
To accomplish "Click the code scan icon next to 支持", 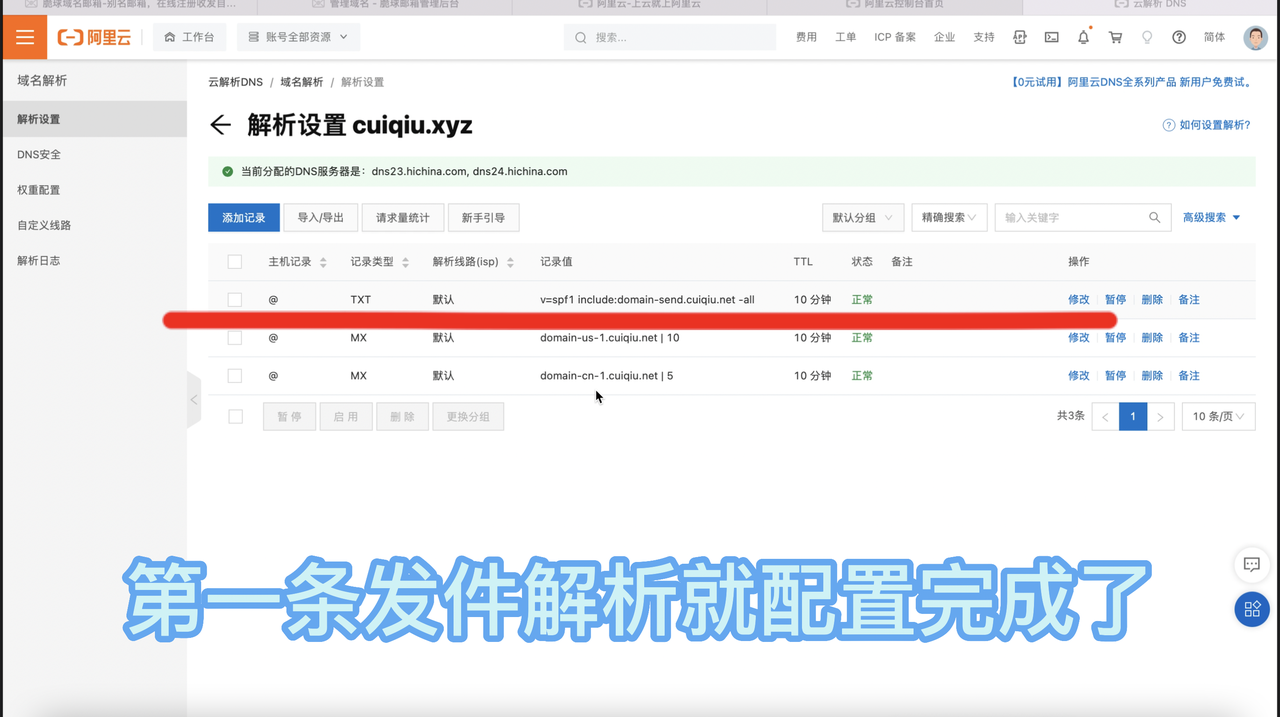I will click(1020, 37).
